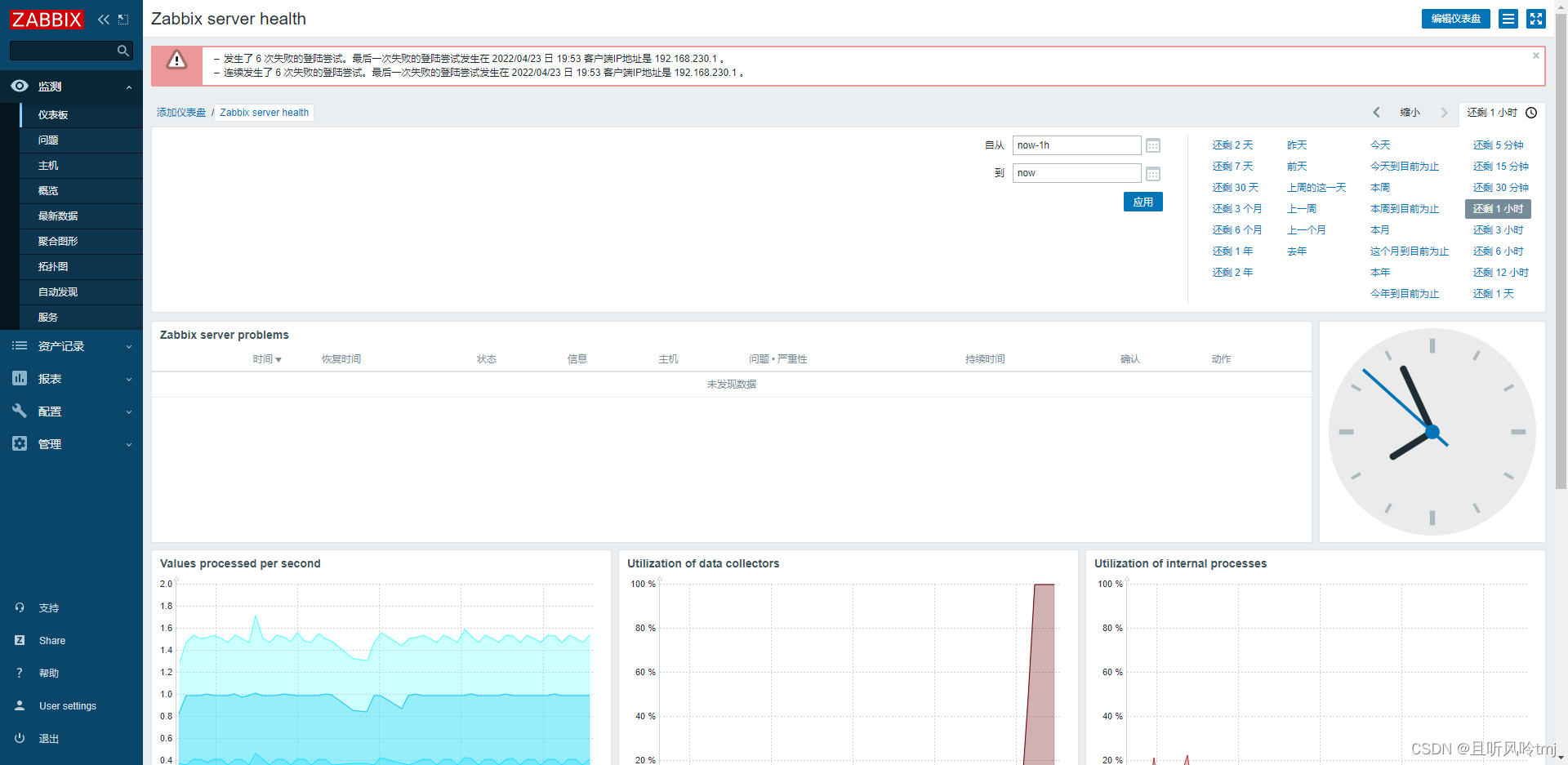This screenshot has height=765, width=1568.
Task: Open calendar picker for 到 field
Action: point(1153,174)
